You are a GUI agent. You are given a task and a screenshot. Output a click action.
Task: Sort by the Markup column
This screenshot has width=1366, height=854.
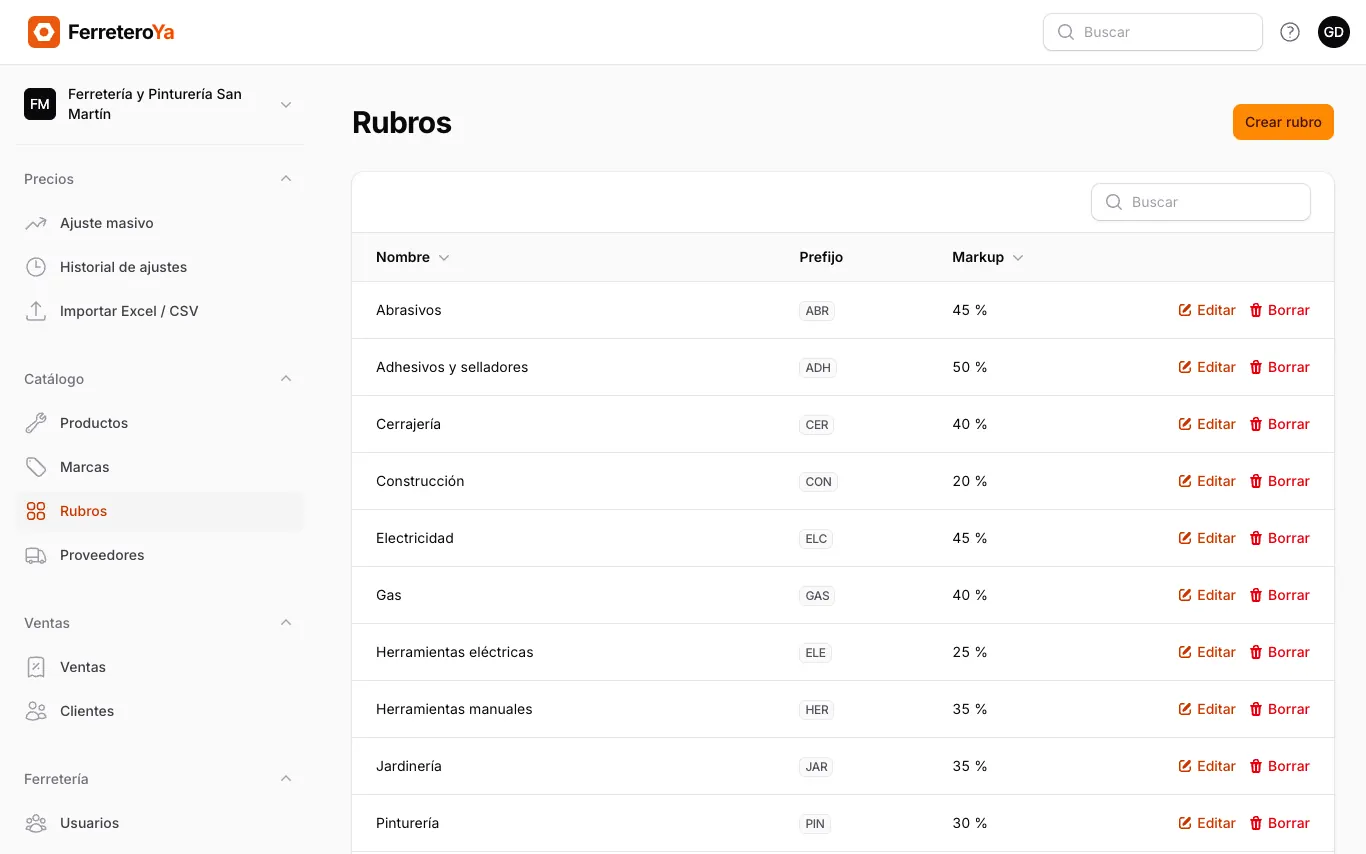pos(988,257)
